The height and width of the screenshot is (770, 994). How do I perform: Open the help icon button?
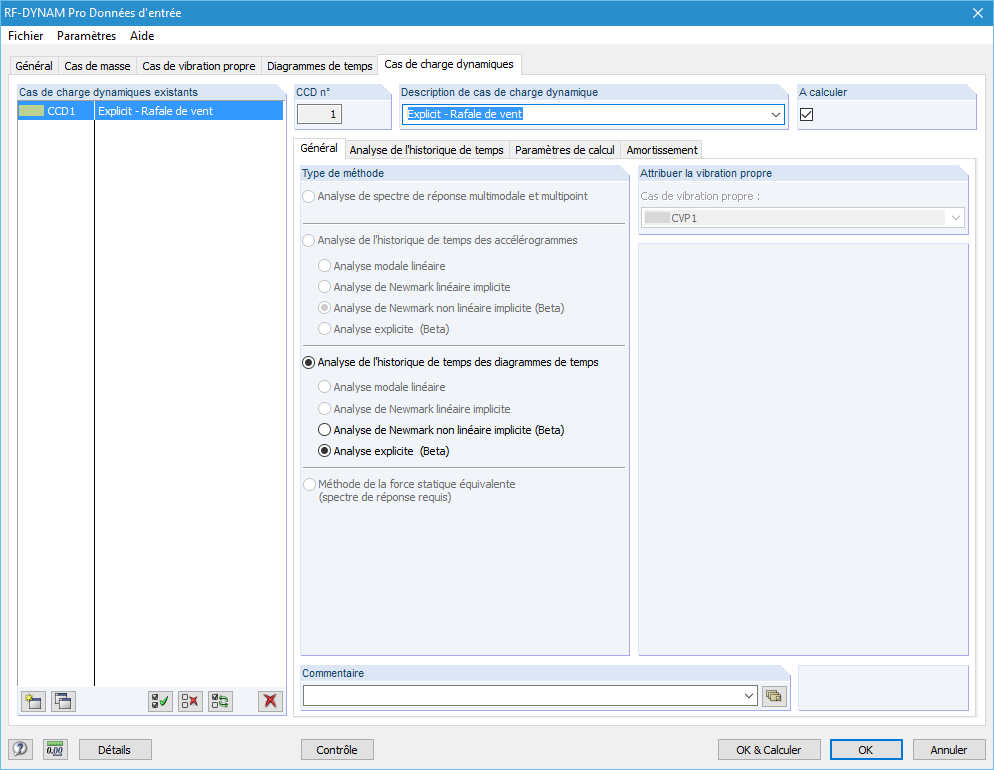(20, 750)
